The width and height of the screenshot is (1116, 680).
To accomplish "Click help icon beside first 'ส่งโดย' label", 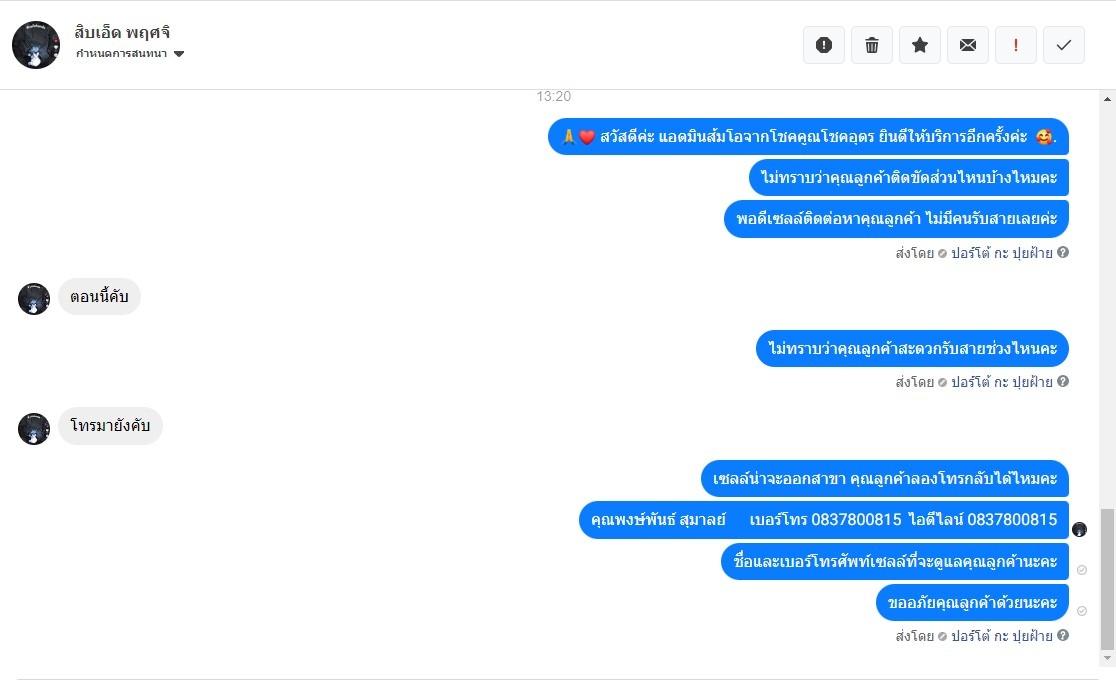I will 1063,252.
